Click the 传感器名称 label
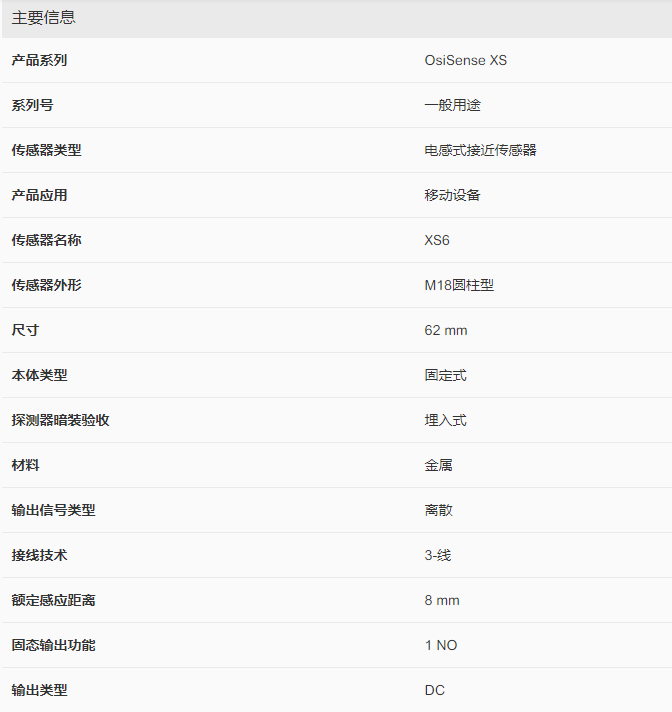 coord(46,240)
